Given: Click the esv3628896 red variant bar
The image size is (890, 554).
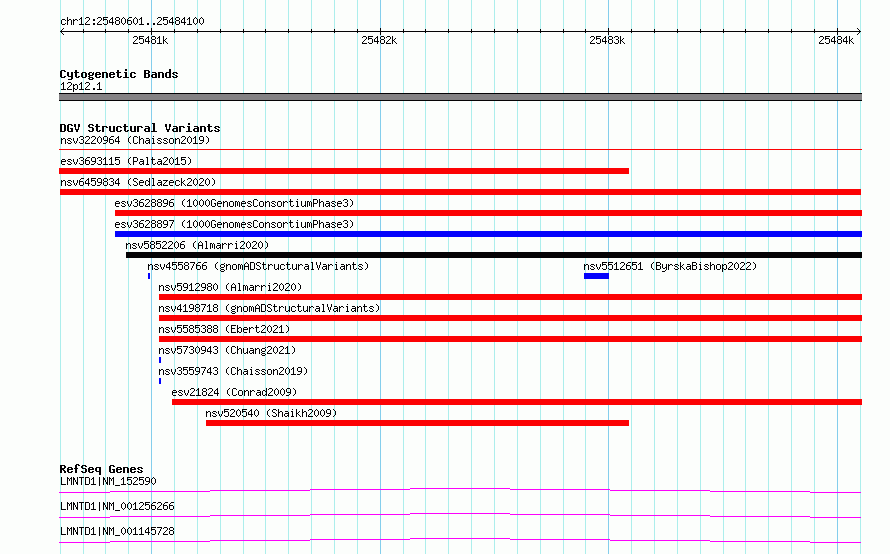Looking at the screenshot, I should coord(488,213).
